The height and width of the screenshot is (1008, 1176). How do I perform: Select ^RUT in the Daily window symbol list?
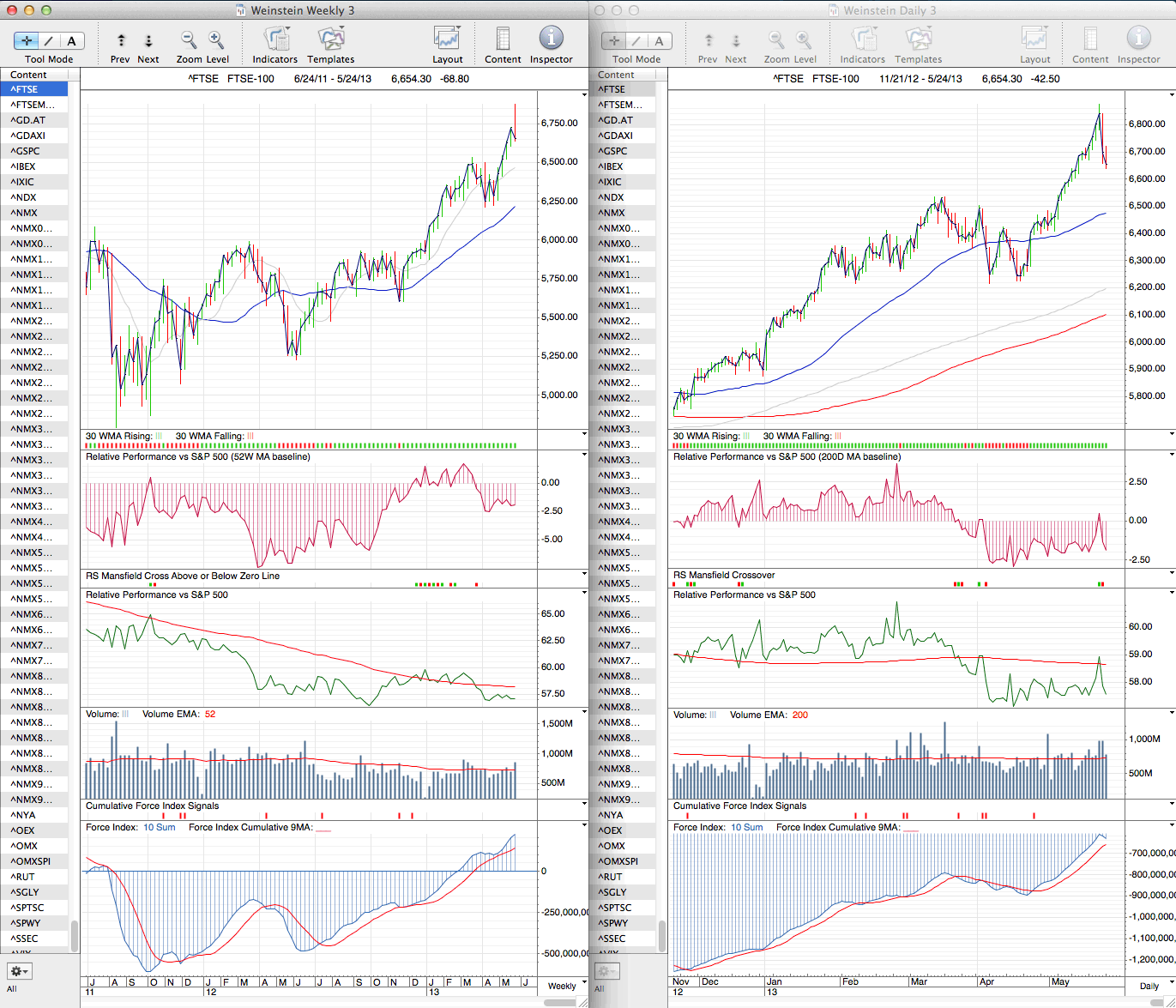[612, 877]
